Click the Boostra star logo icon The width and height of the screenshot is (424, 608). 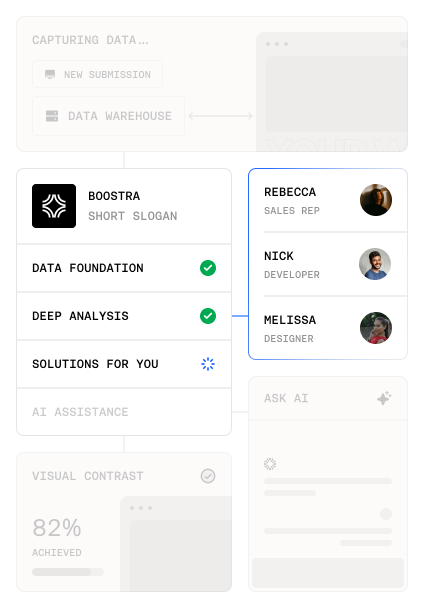click(x=54, y=206)
